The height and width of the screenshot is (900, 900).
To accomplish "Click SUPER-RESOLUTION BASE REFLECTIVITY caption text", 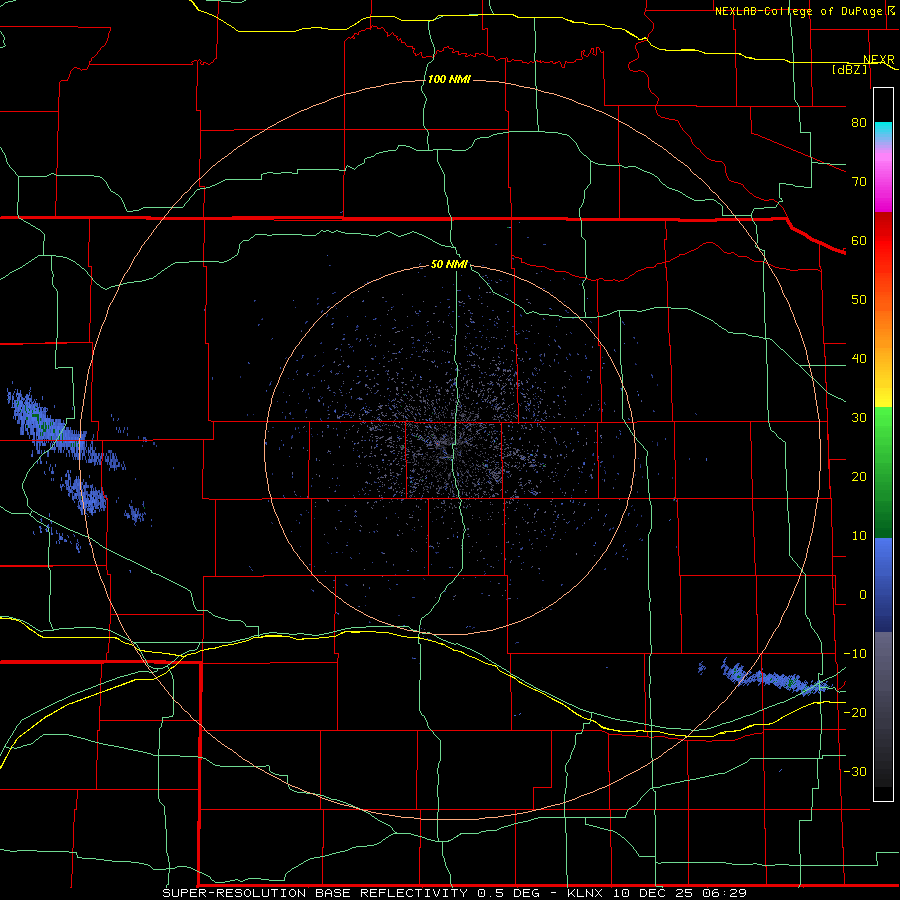I will pyautogui.click(x=315, y=893).
